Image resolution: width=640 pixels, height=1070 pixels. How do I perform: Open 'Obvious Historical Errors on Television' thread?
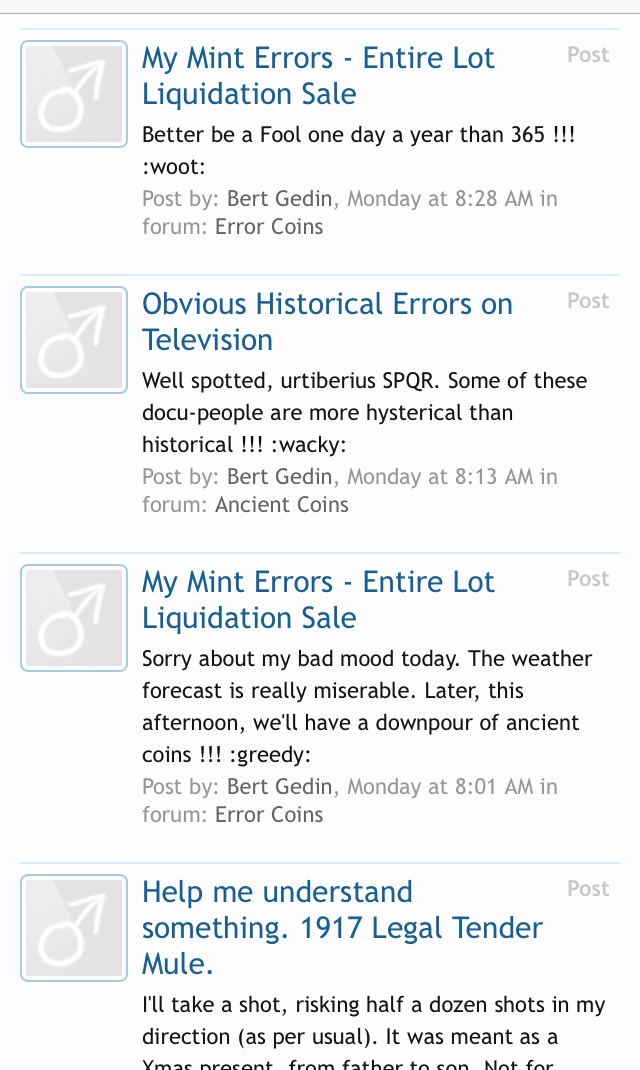click(x=327, y=322)
